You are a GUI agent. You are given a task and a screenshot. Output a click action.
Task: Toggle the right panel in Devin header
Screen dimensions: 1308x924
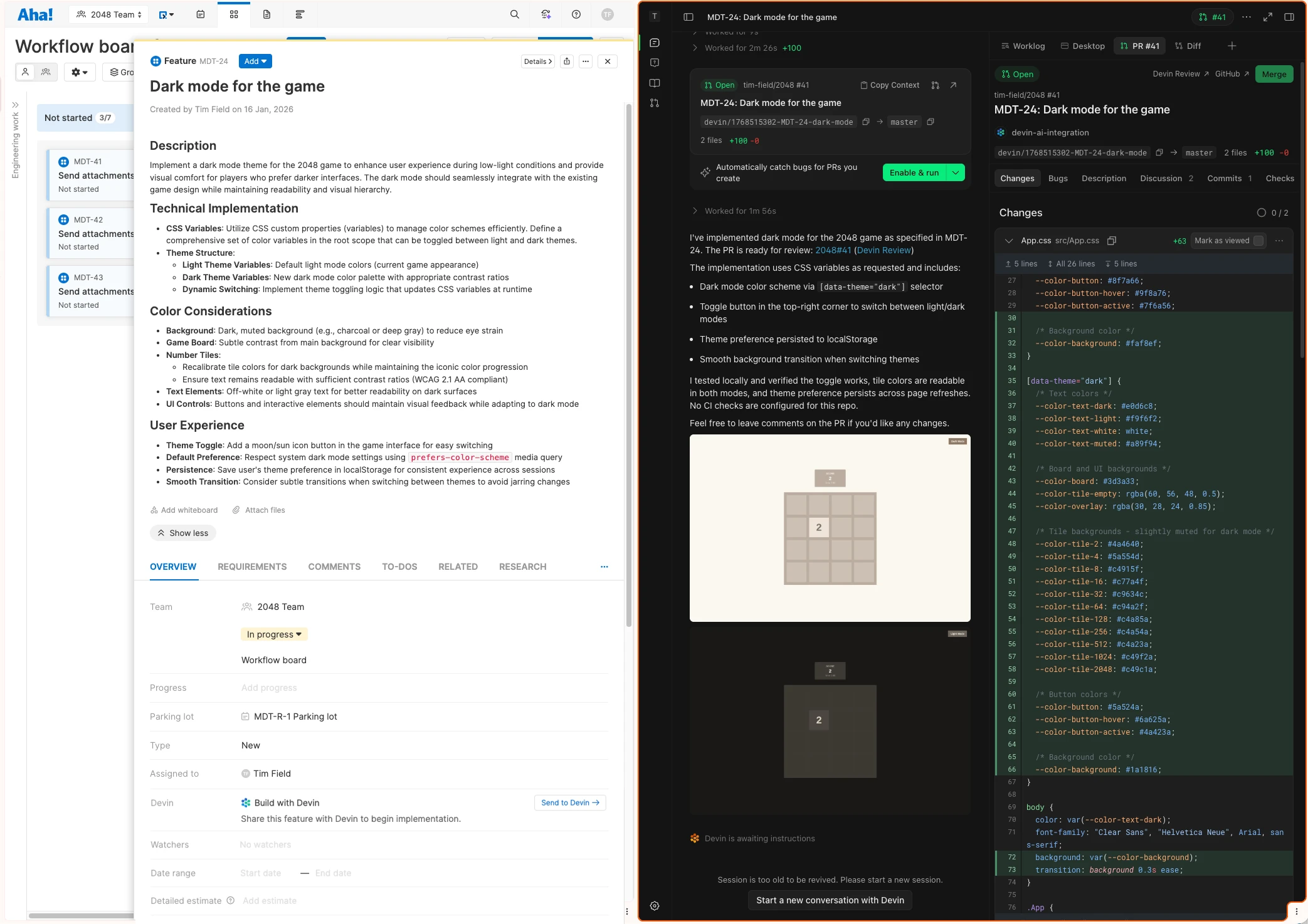click(1290, 17)
